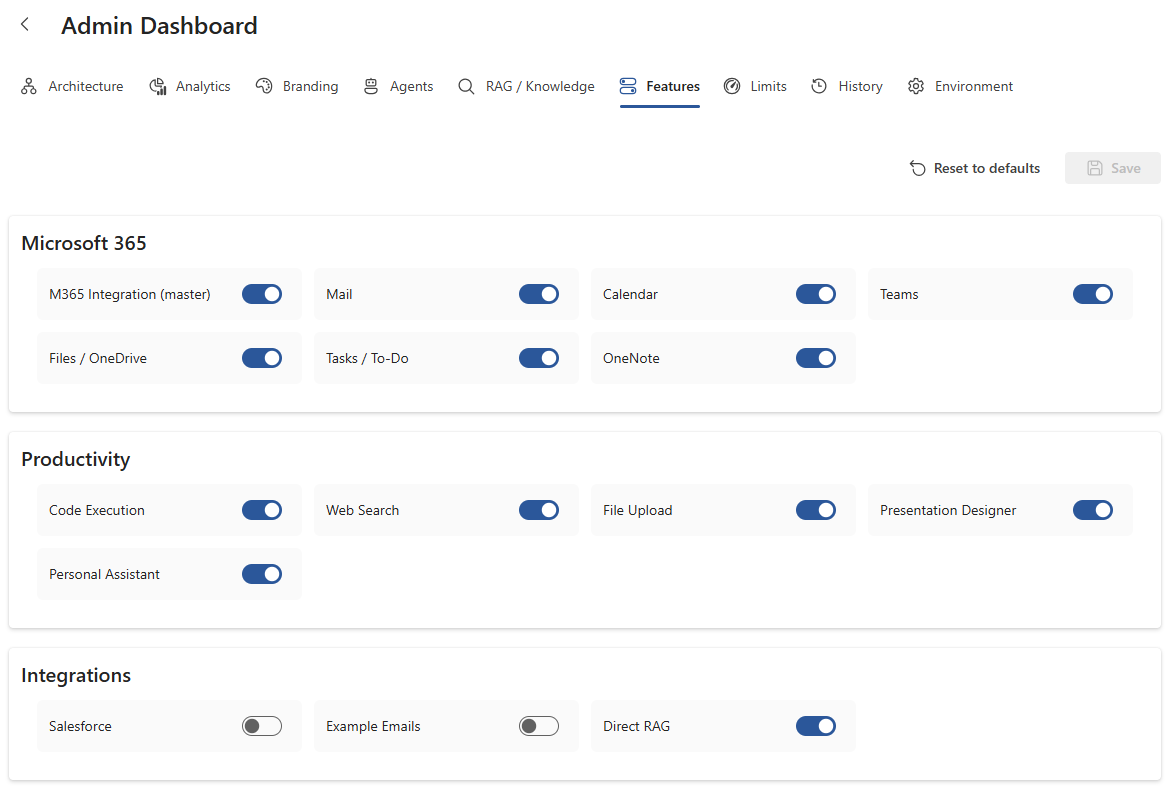Screen dimensions: 1170x790
Task: Click the Save button
Action: (x=1112, y=168)
